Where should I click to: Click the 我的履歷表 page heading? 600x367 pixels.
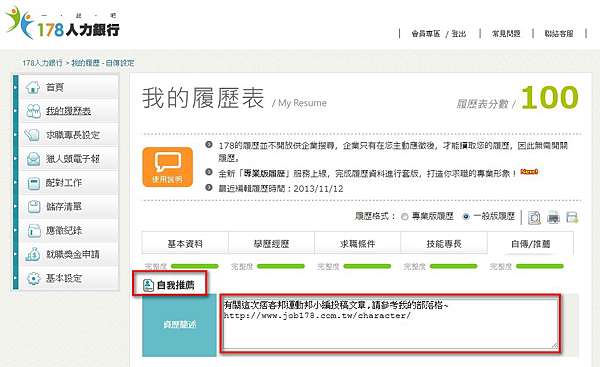click(203, 98)
